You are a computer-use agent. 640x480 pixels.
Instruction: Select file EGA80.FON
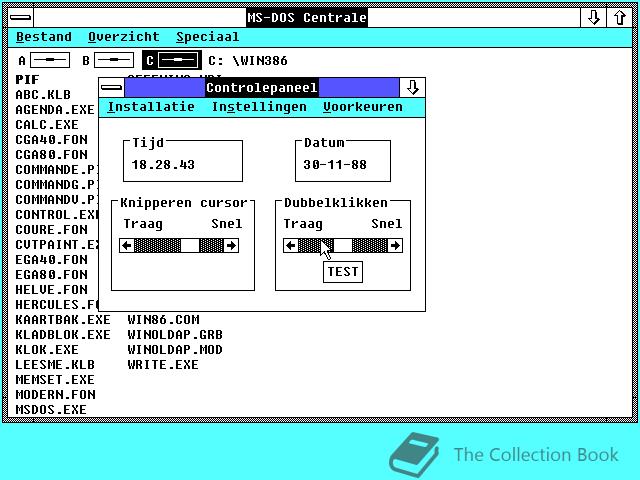[51, 275]
